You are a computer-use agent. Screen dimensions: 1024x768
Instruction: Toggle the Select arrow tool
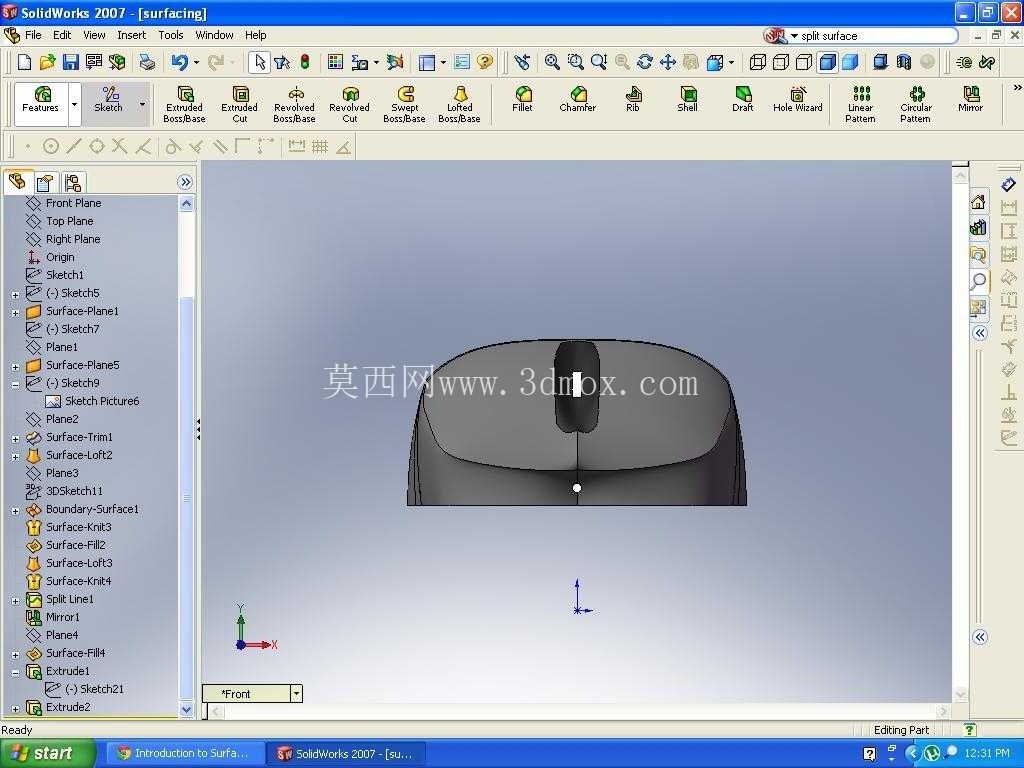[259, 62]
